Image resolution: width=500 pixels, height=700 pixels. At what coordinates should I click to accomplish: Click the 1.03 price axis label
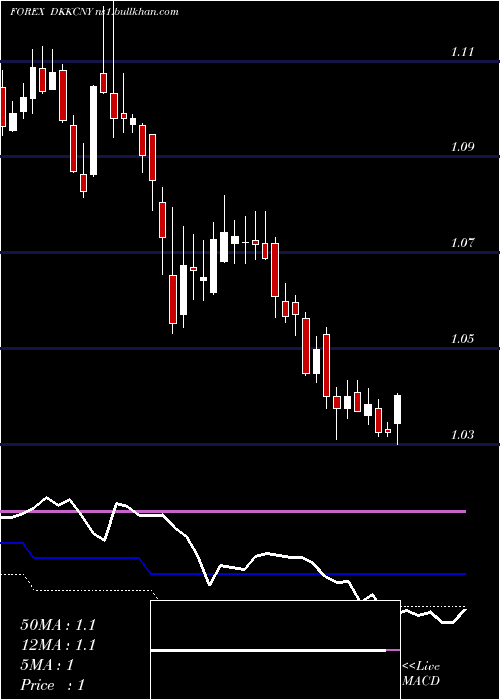tap(462, 434)
